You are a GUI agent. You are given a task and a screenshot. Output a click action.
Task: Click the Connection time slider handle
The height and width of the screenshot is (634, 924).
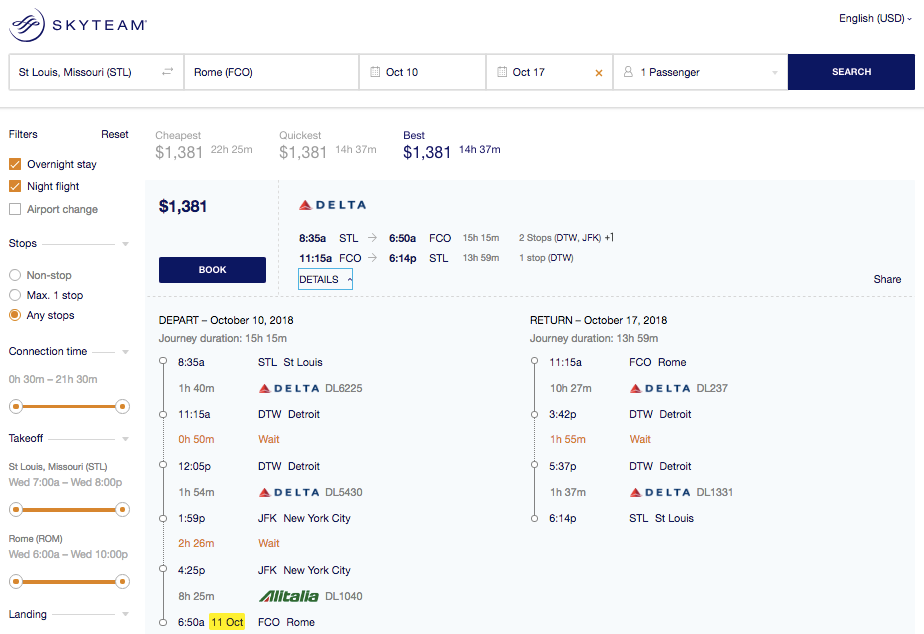tap(16, 407)
